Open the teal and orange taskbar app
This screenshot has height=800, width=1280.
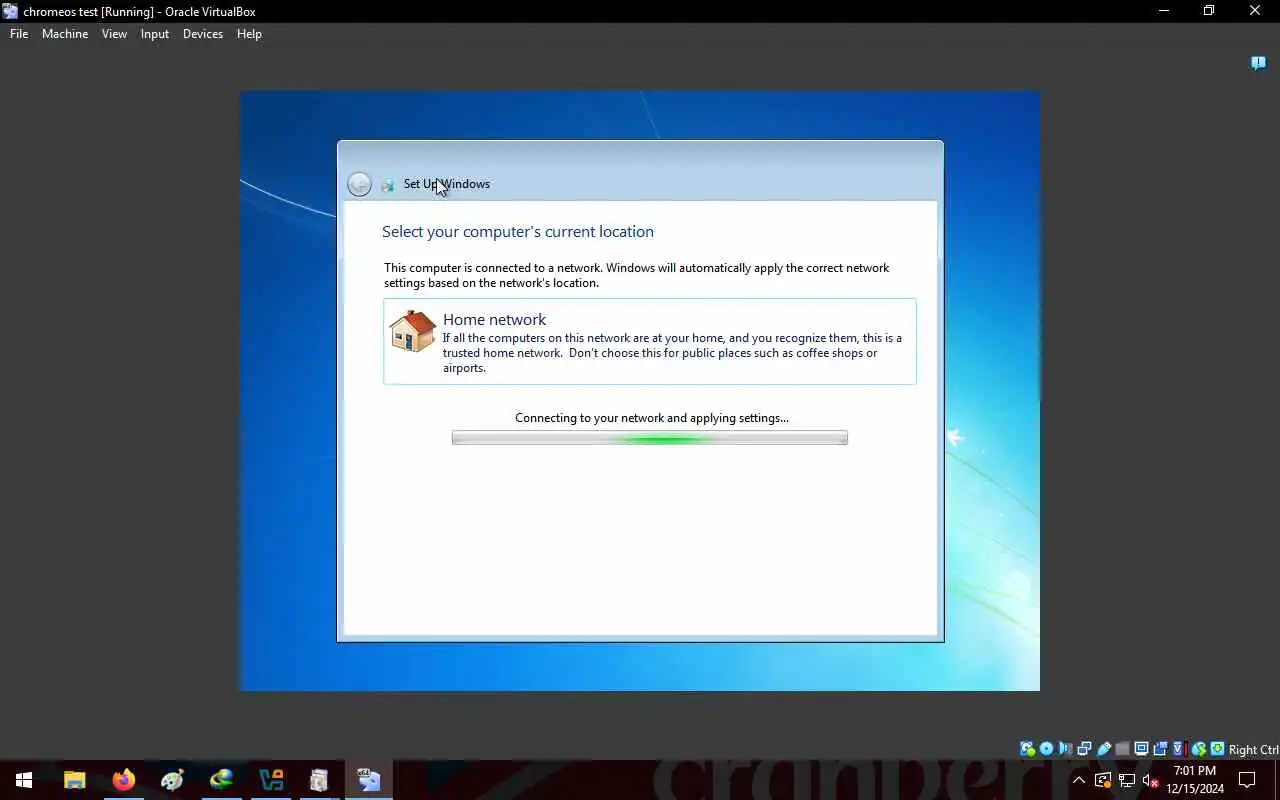[x=271, y=780]
